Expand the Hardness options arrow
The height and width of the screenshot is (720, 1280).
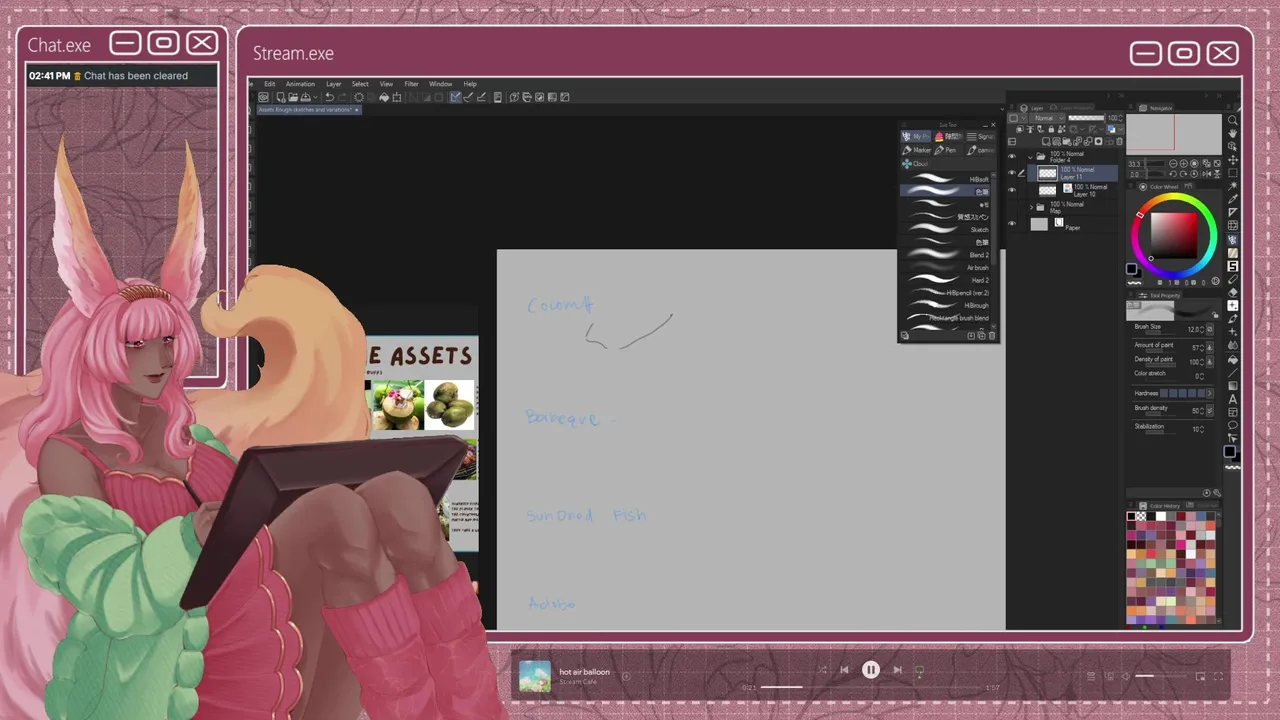[1210, 394]
